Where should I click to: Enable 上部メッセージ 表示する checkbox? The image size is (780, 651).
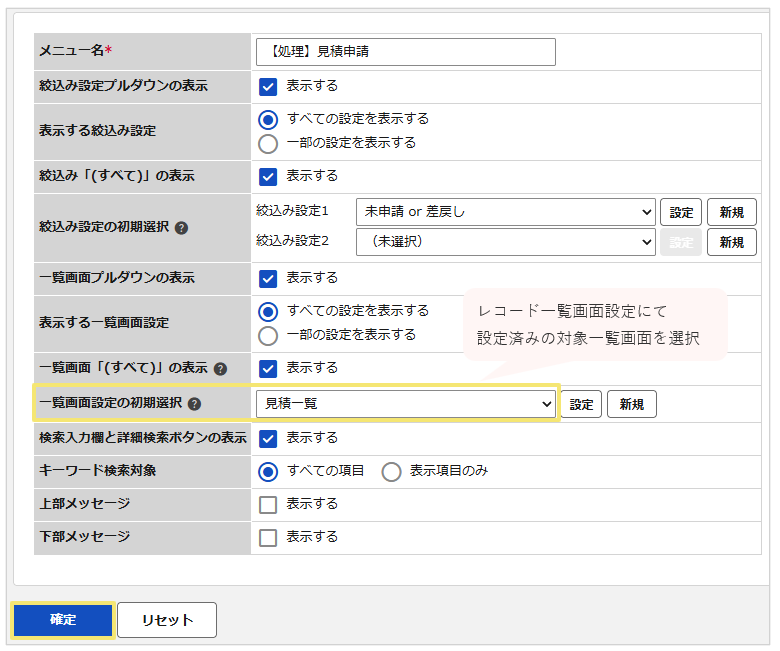point(268,505)
